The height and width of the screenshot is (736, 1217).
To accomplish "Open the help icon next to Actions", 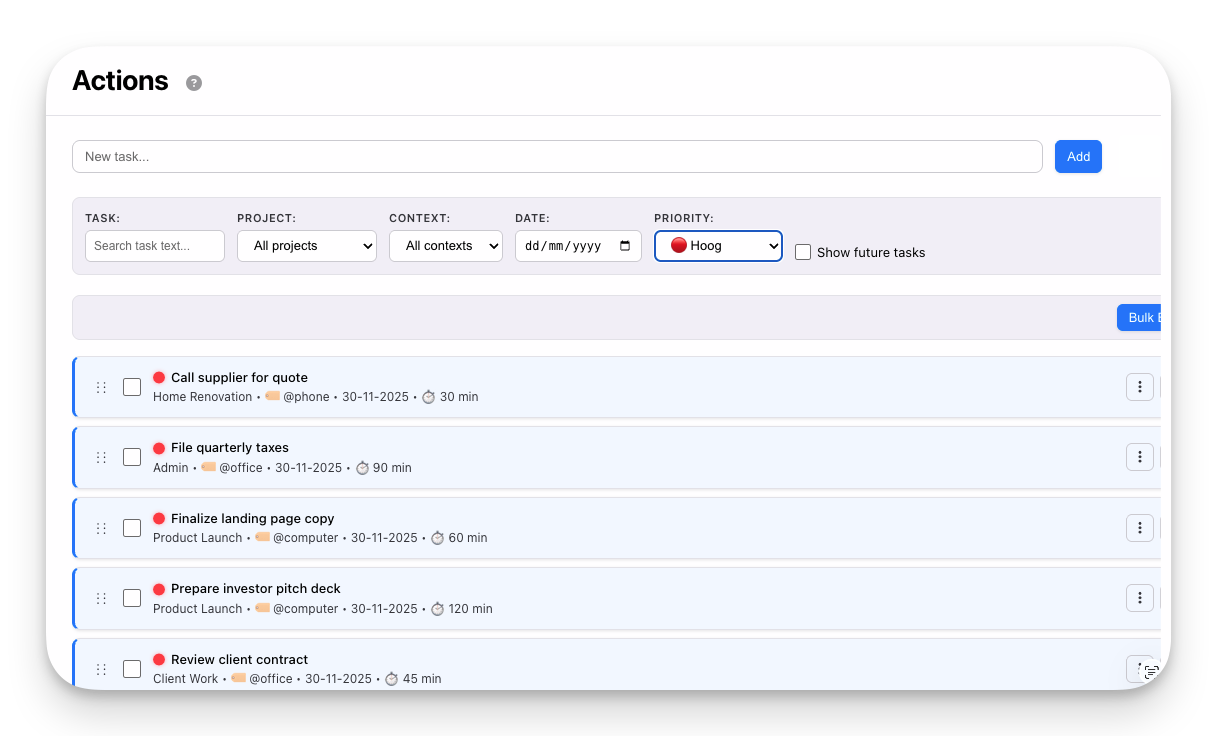I will point(194,83).
